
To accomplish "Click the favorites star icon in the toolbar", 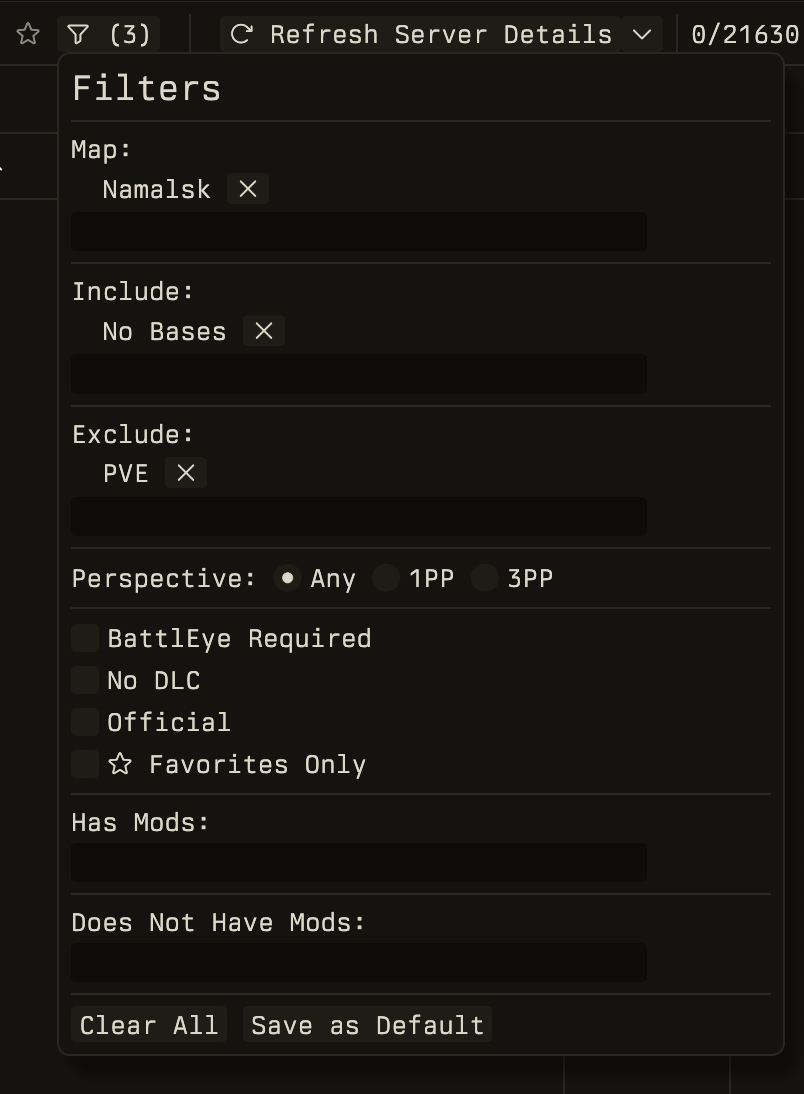I will 27,33.
